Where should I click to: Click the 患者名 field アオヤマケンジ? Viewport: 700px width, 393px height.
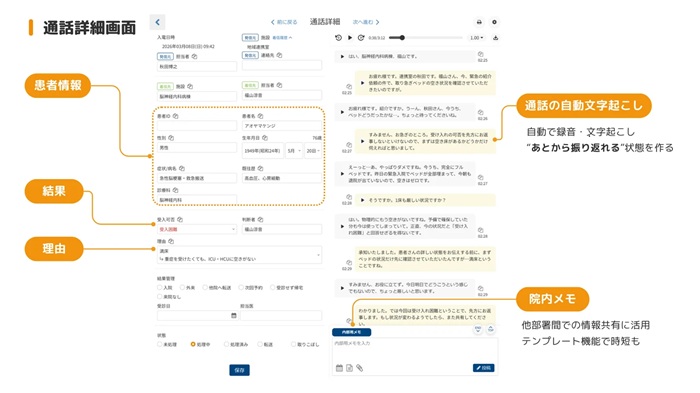(282, 125)
